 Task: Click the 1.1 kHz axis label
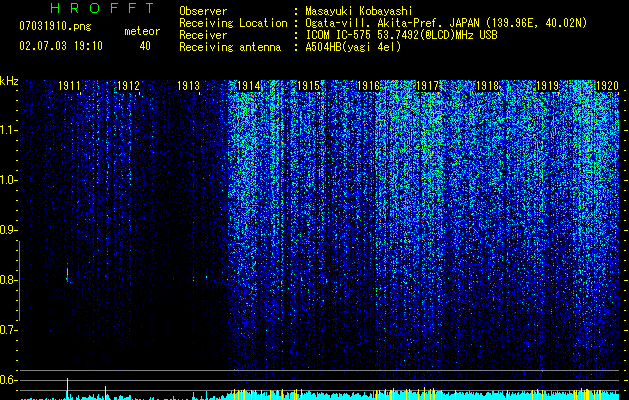coord(8,130)
